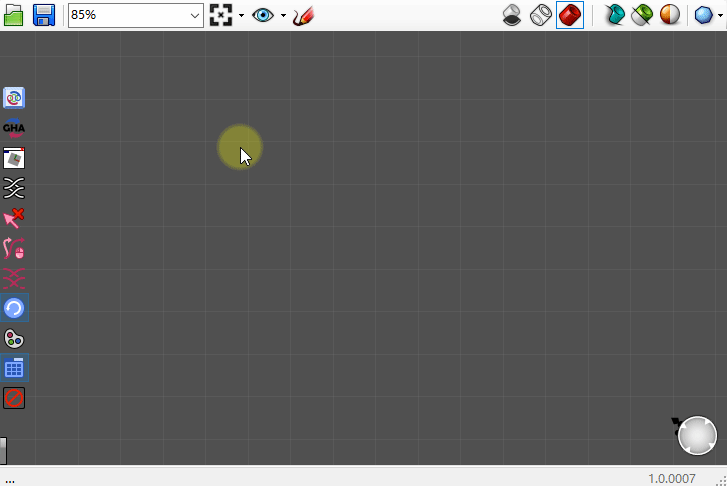Viewport: 727px width, 486px height.
Task: Expand the arrow beside the blue polyhedron
Action: coord(720,15)
